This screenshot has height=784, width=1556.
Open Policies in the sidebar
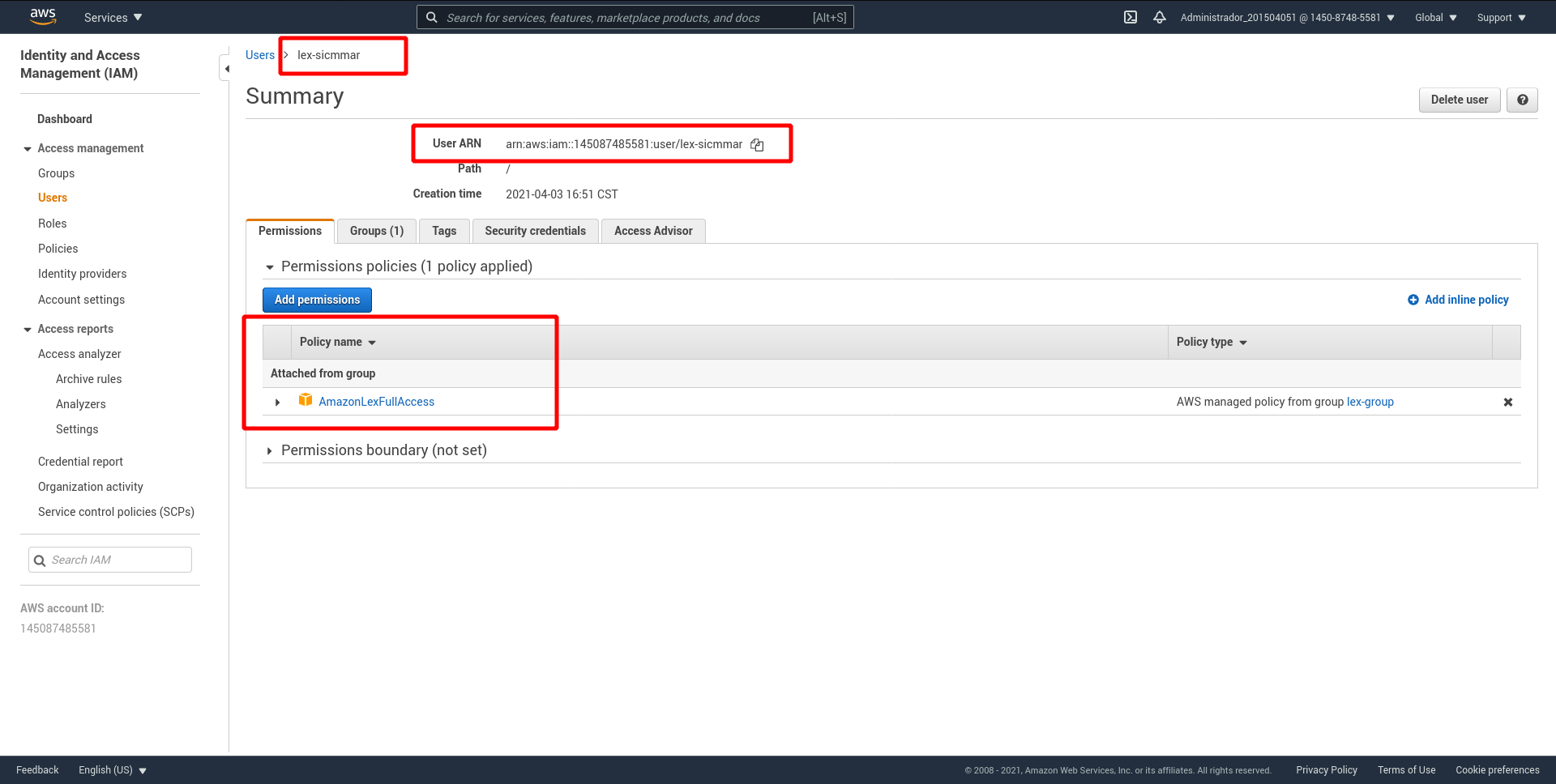point(58,249)
